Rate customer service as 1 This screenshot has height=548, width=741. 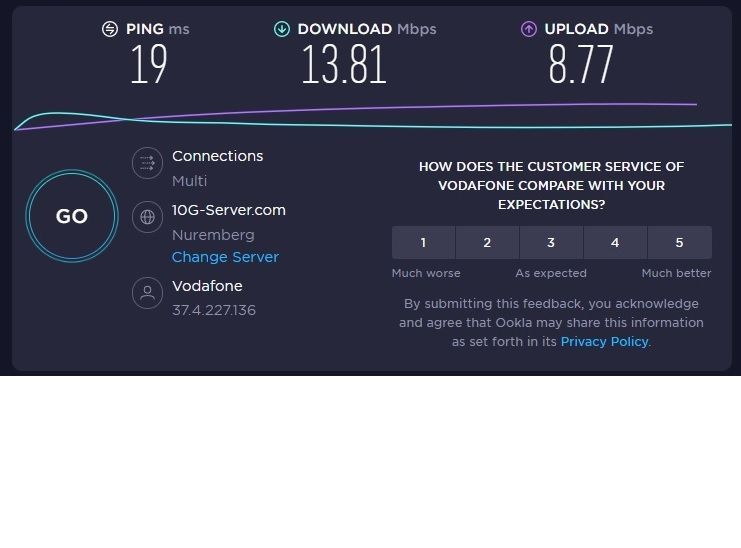pos(423,242)
